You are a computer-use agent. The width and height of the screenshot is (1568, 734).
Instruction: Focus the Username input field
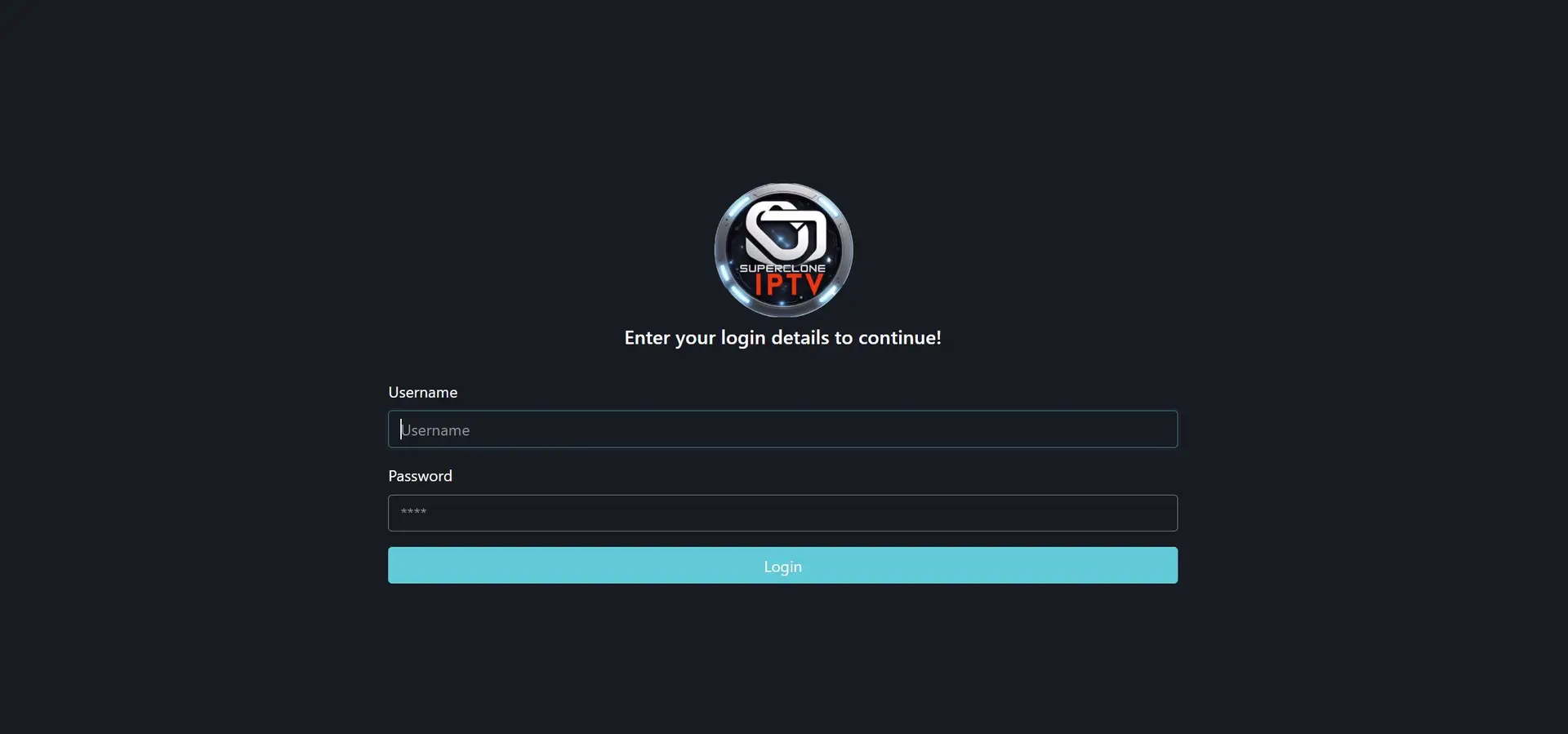coord(782,429)
